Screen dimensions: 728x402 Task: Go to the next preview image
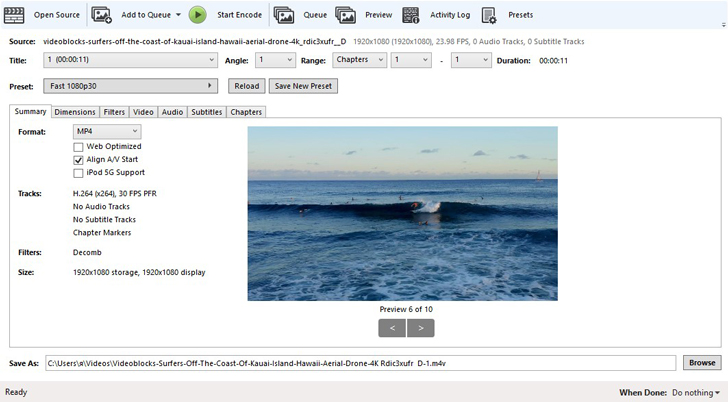(421, 328)
